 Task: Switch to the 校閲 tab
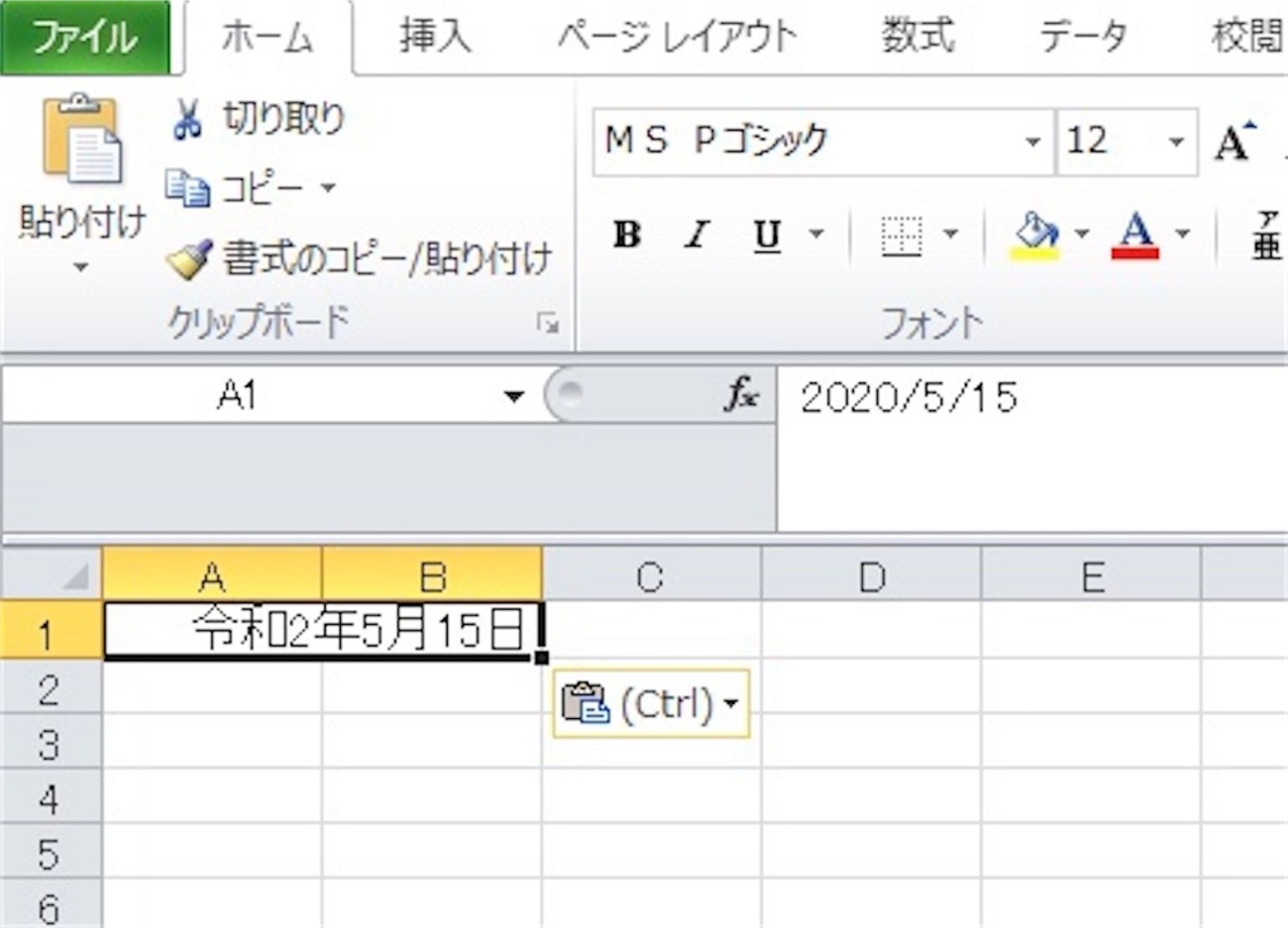point(1246,38)
